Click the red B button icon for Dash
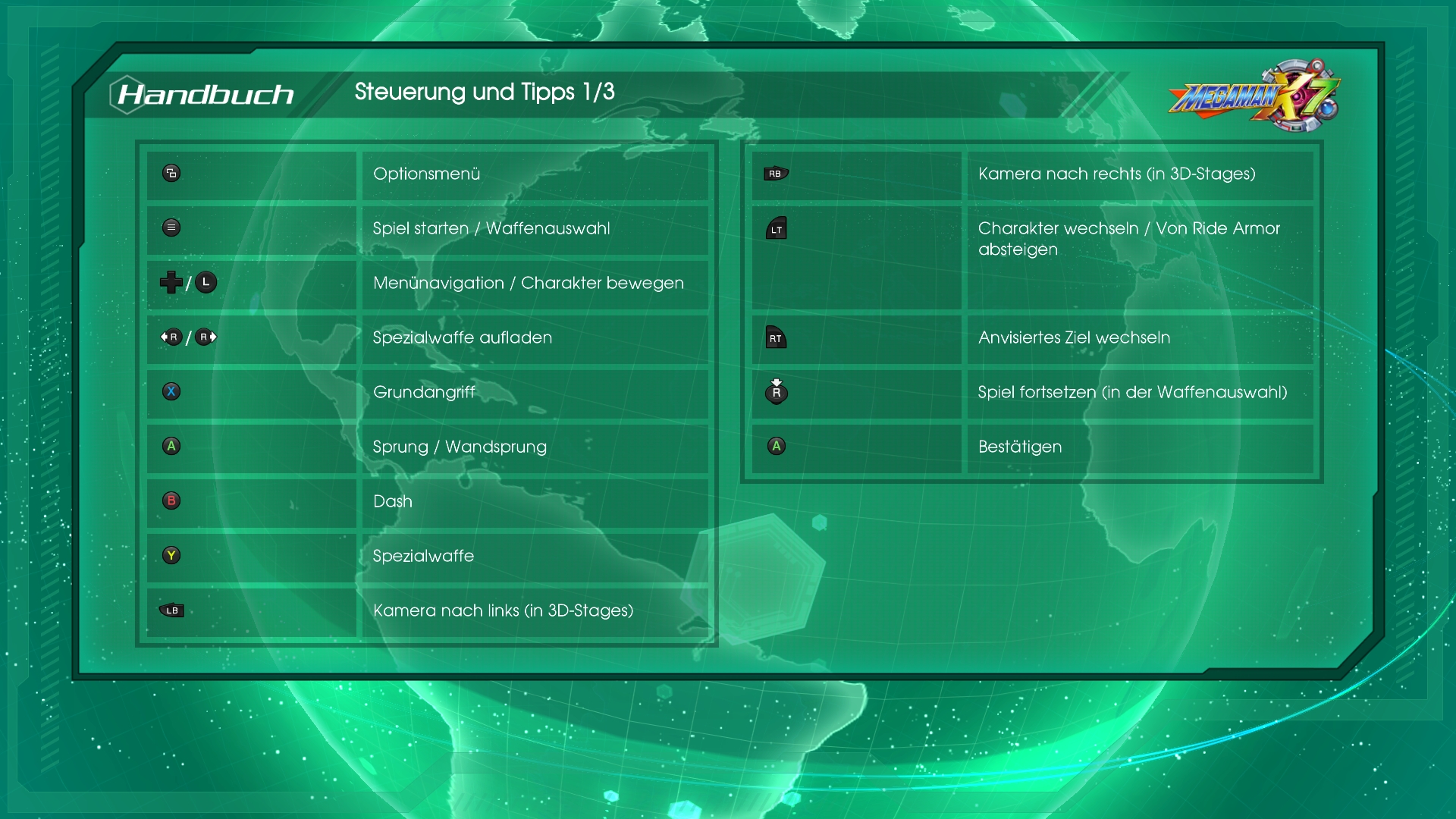Image resolution: width=1456 pixels, height=819 pixels. click(x=171, y=500)
